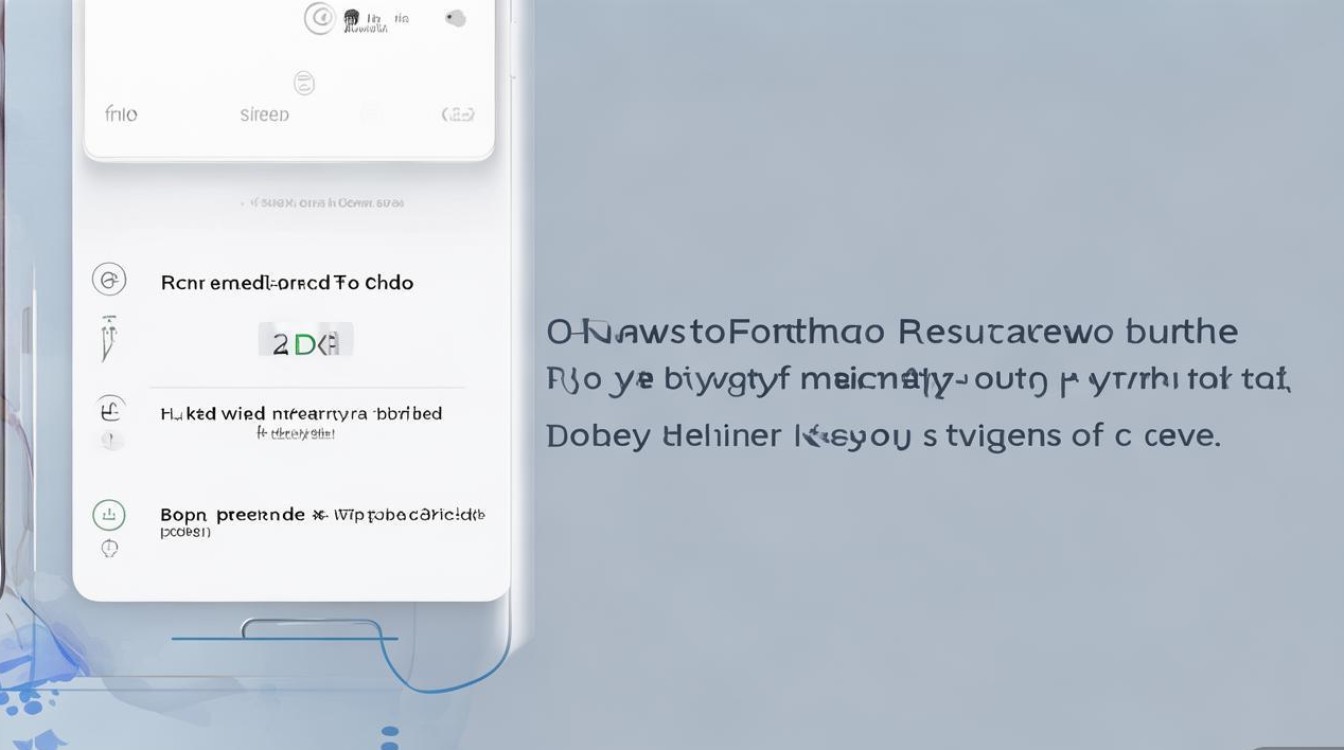Click the 'Dobey Hehiner' text line on right
Screen dimensions: 1344x750
click(x=882, y=436)
